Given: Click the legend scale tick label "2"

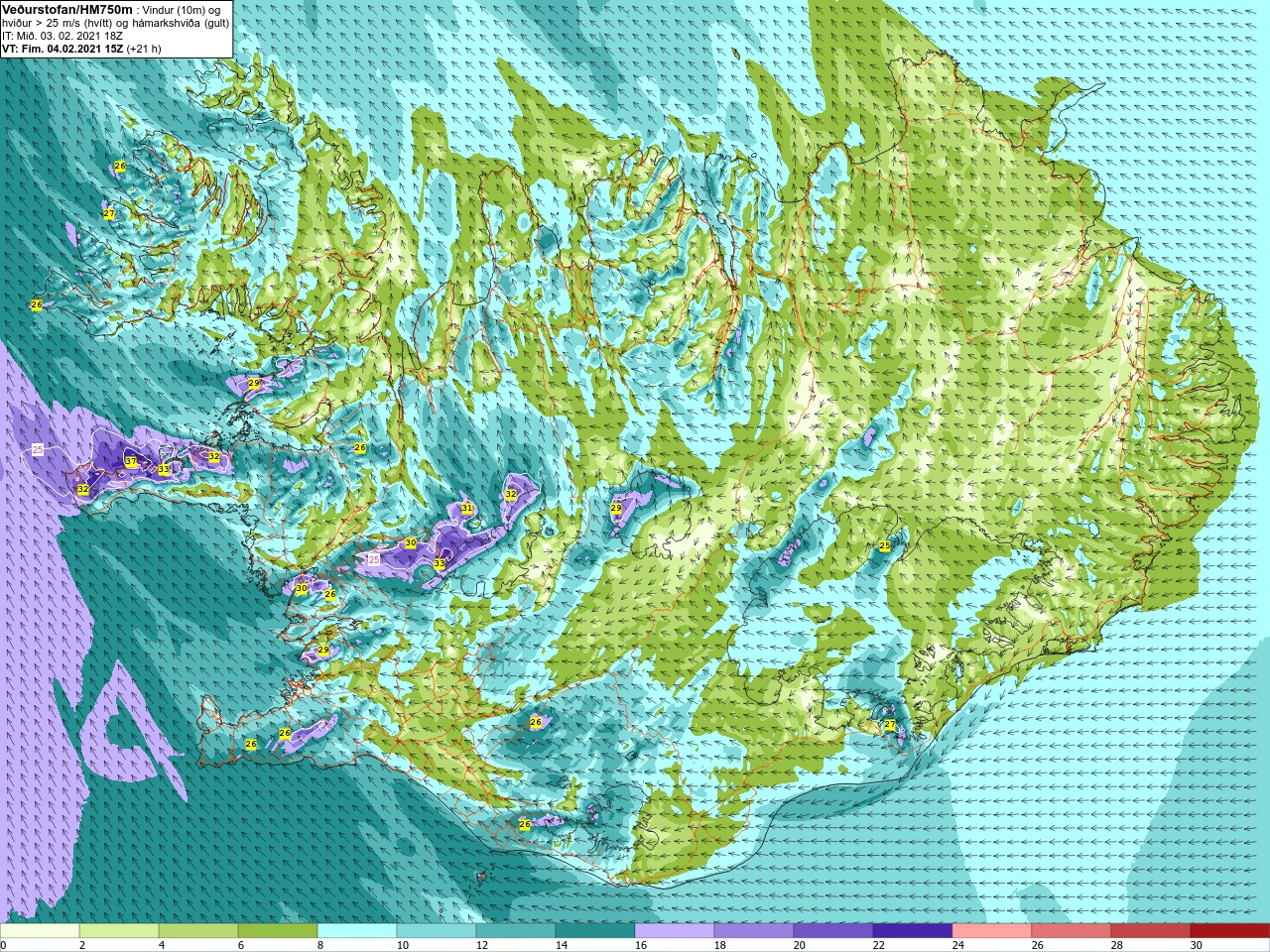Looking at the screenshot, I should tap(82, 945).
